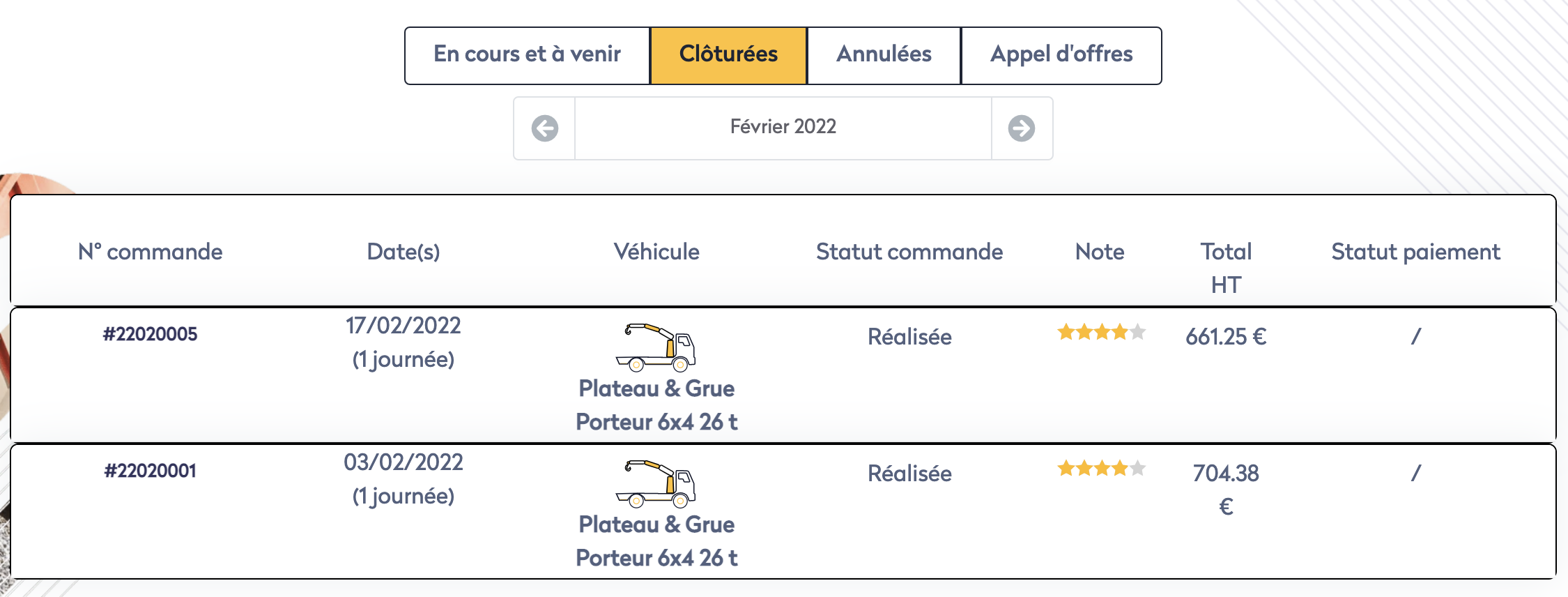Open the "En cours et à venir" tab
The image size is (1568, 597).
527,54
